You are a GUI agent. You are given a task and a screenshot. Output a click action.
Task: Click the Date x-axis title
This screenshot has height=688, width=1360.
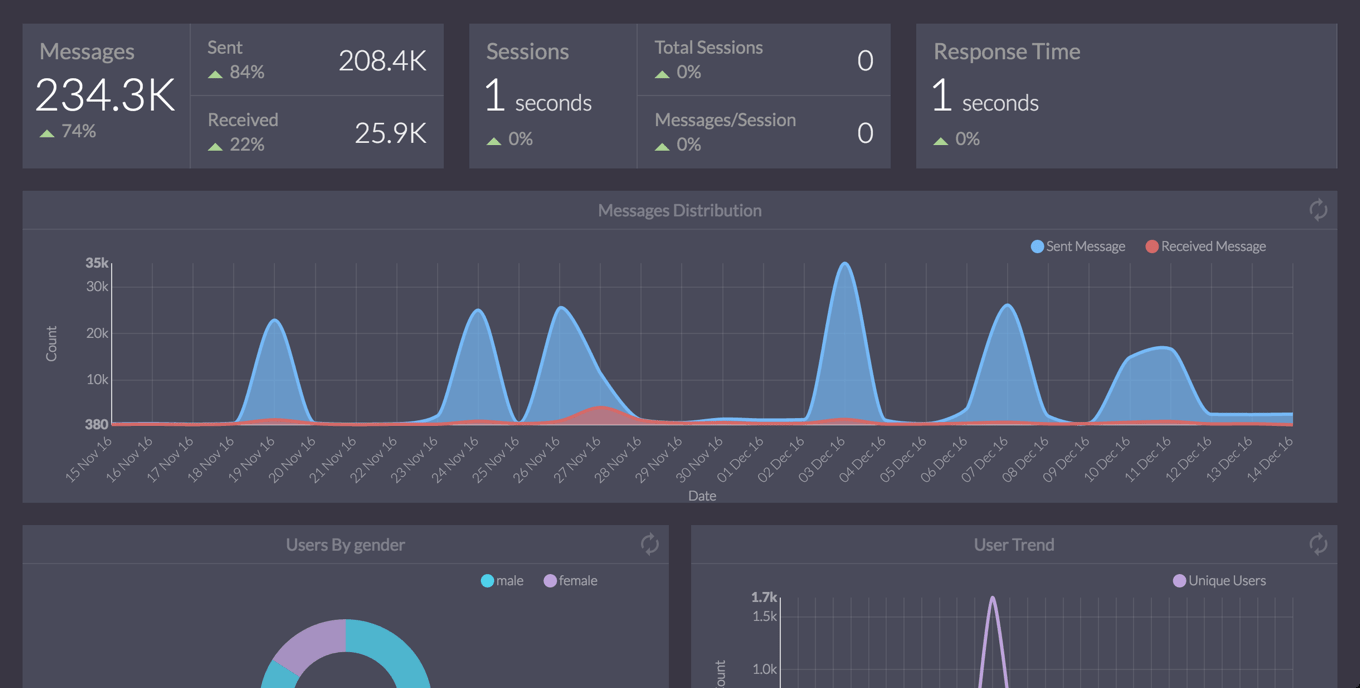702,495
